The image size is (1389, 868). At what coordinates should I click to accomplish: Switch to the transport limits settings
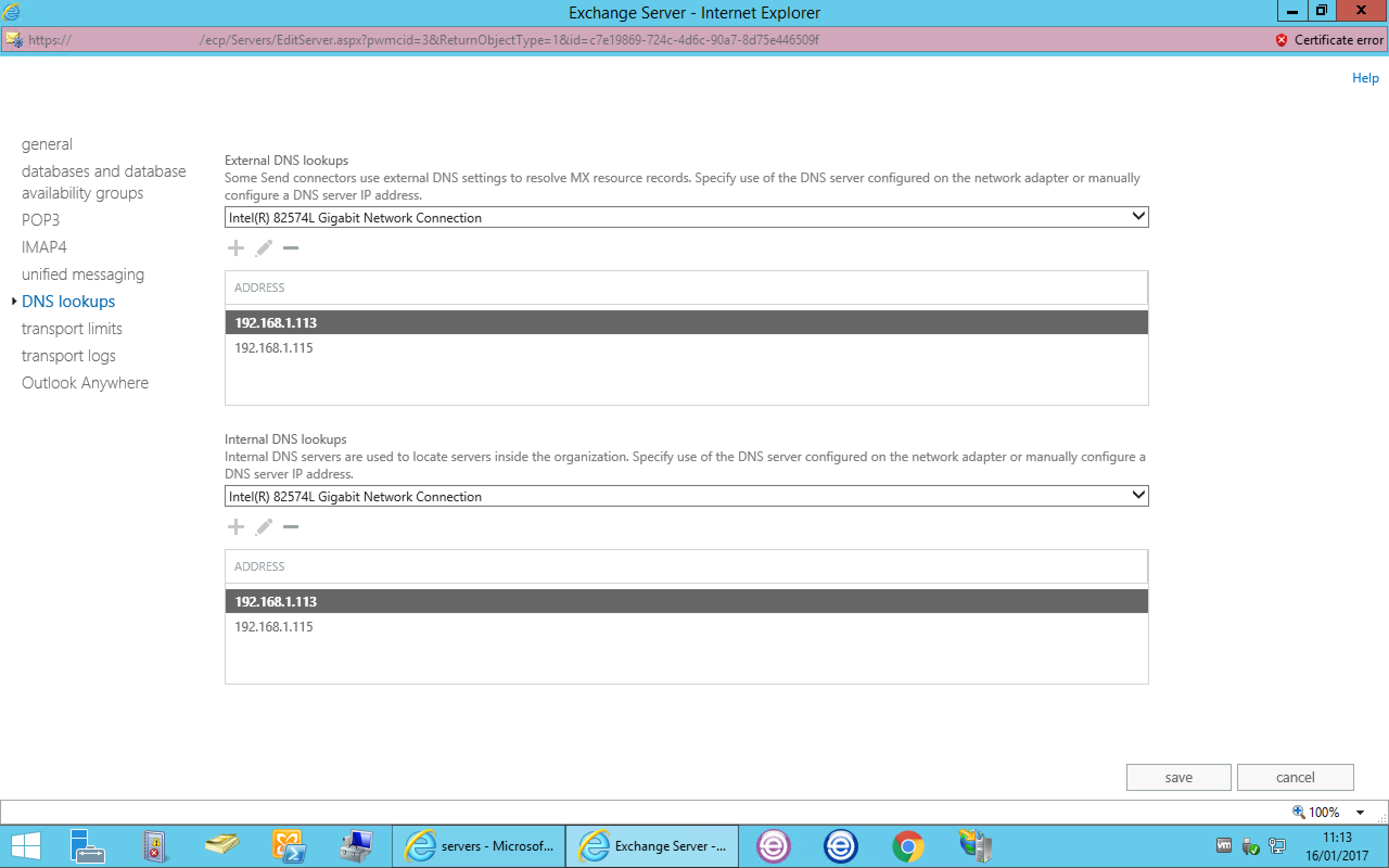click(72, 328)
